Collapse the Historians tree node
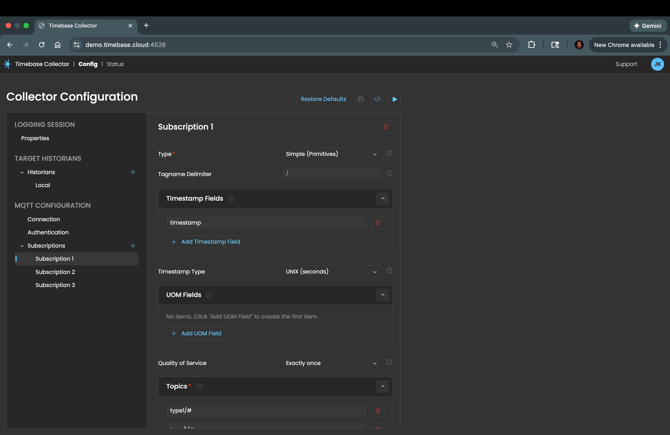 pos(22,172)
